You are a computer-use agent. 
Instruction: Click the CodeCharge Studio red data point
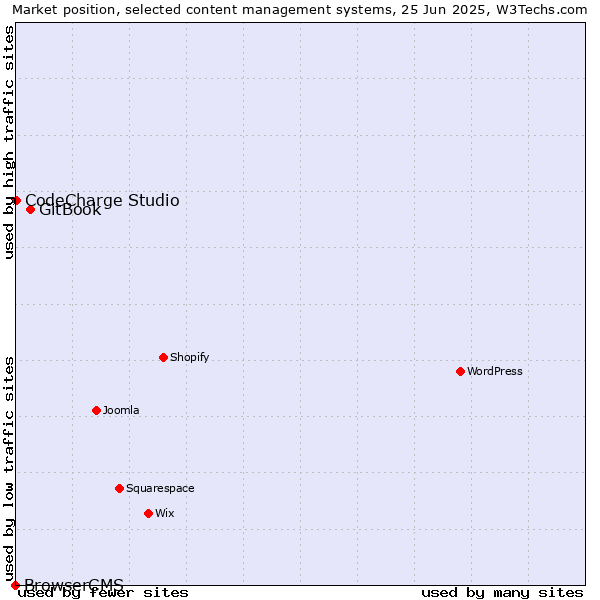pyautogui.click(x=16, y=200)
